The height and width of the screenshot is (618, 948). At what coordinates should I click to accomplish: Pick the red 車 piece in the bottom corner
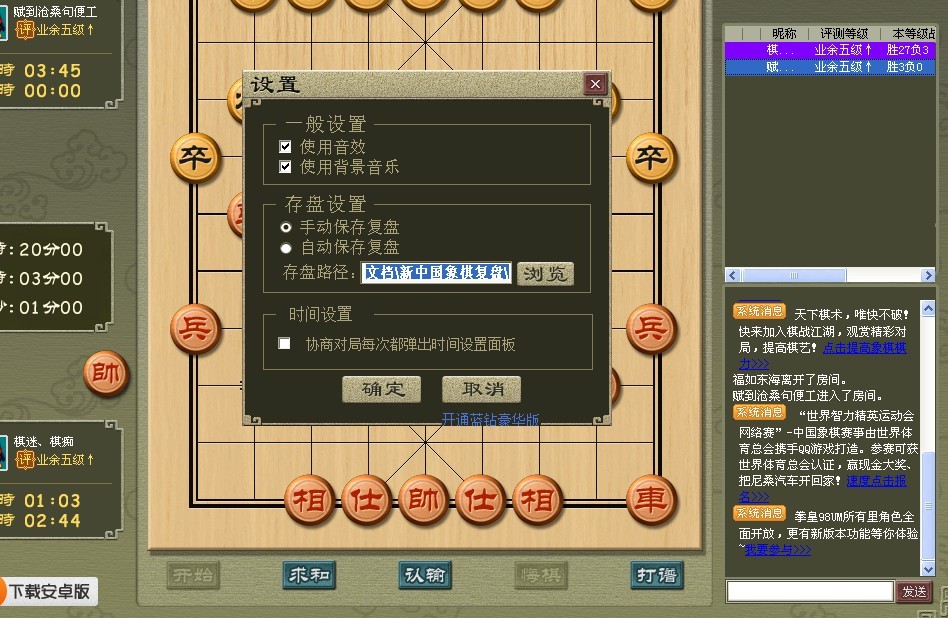[x=651, y=500]
